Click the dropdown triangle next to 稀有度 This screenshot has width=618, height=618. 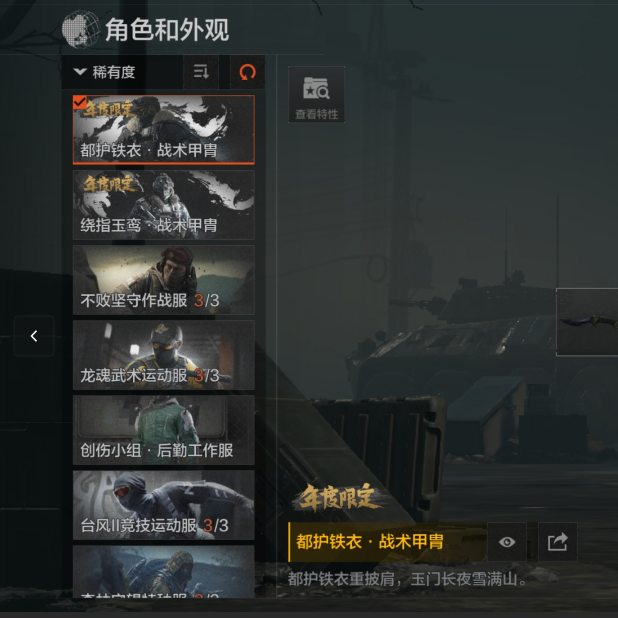(80, 72)
